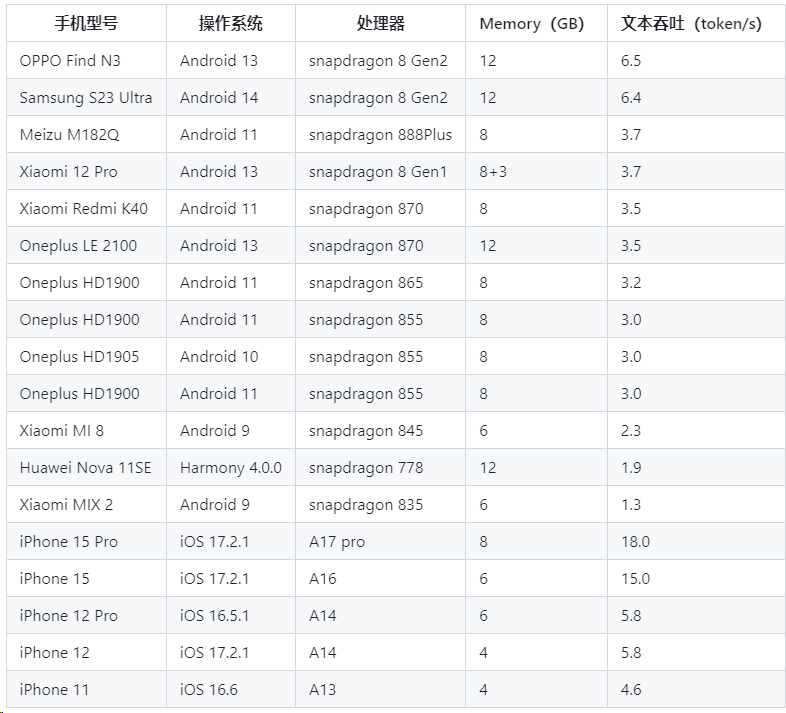Select the Huawei Nova 11SE cell
The height and width of the screenshot is (713, 786).
85,468
